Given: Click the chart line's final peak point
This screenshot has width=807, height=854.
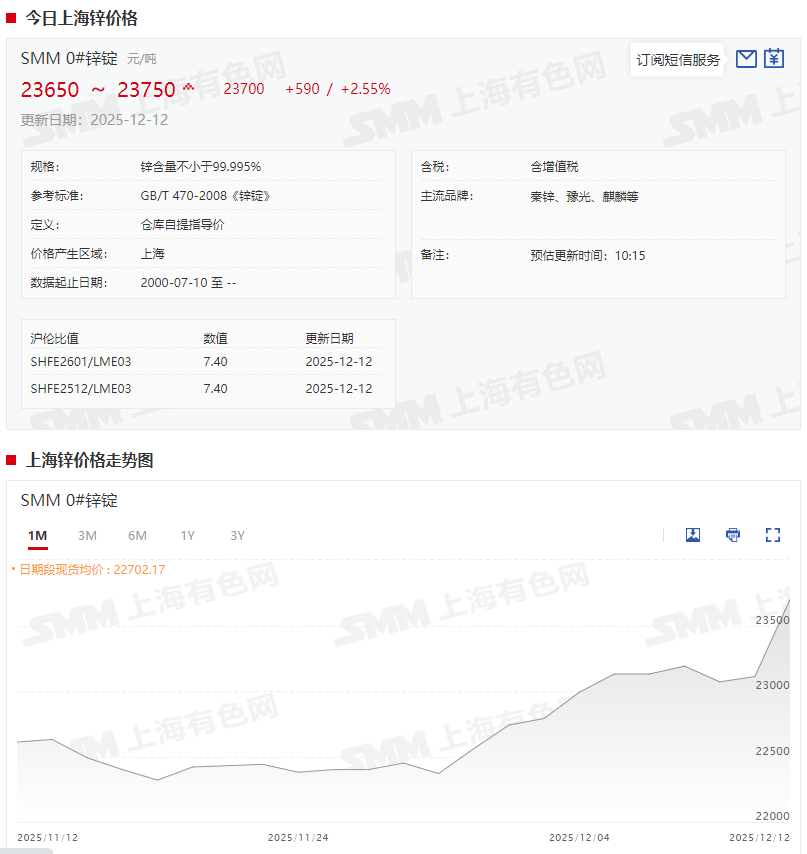Looking at the screenshot, I should coord(789,600).
